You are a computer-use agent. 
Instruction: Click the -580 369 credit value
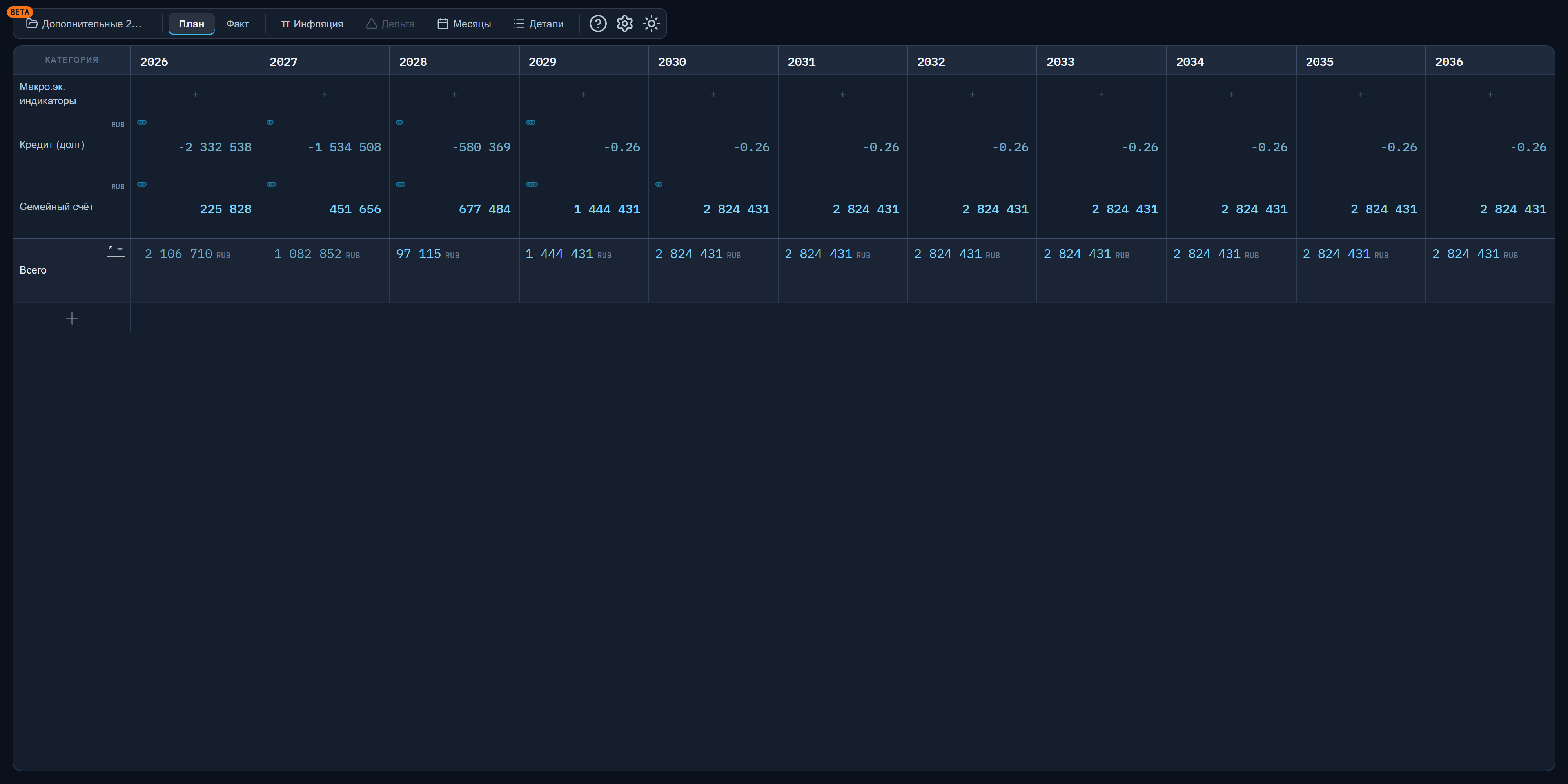(x=481, y=147)
